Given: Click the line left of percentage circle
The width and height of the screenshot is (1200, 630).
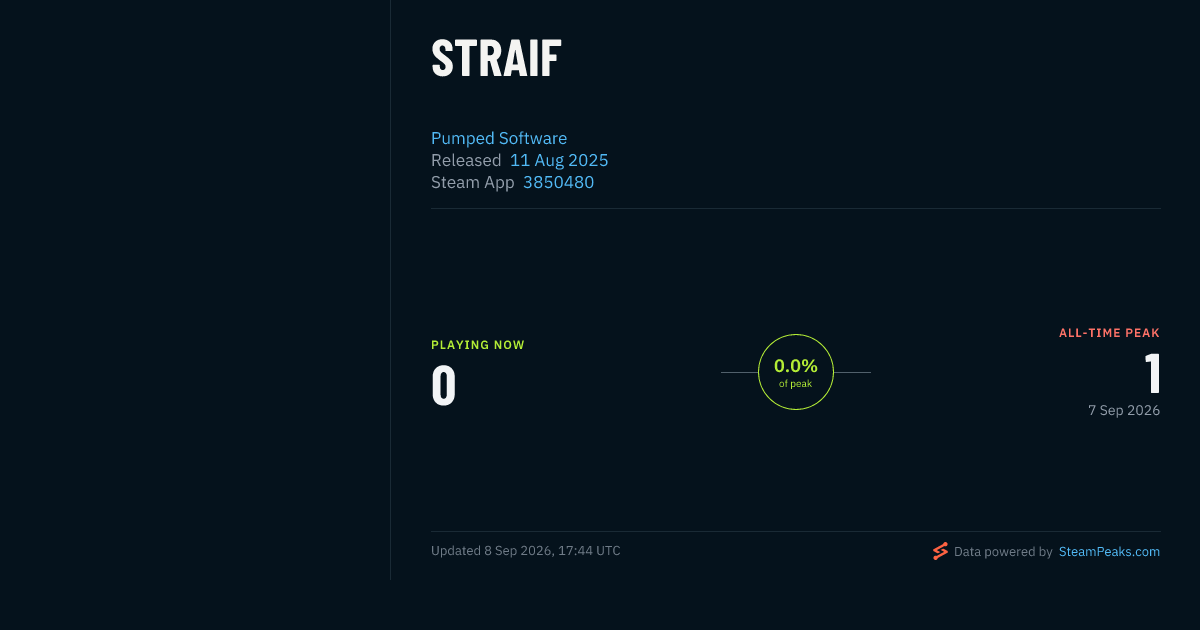Looking at the screenshot, I should (x=739, y=372).
